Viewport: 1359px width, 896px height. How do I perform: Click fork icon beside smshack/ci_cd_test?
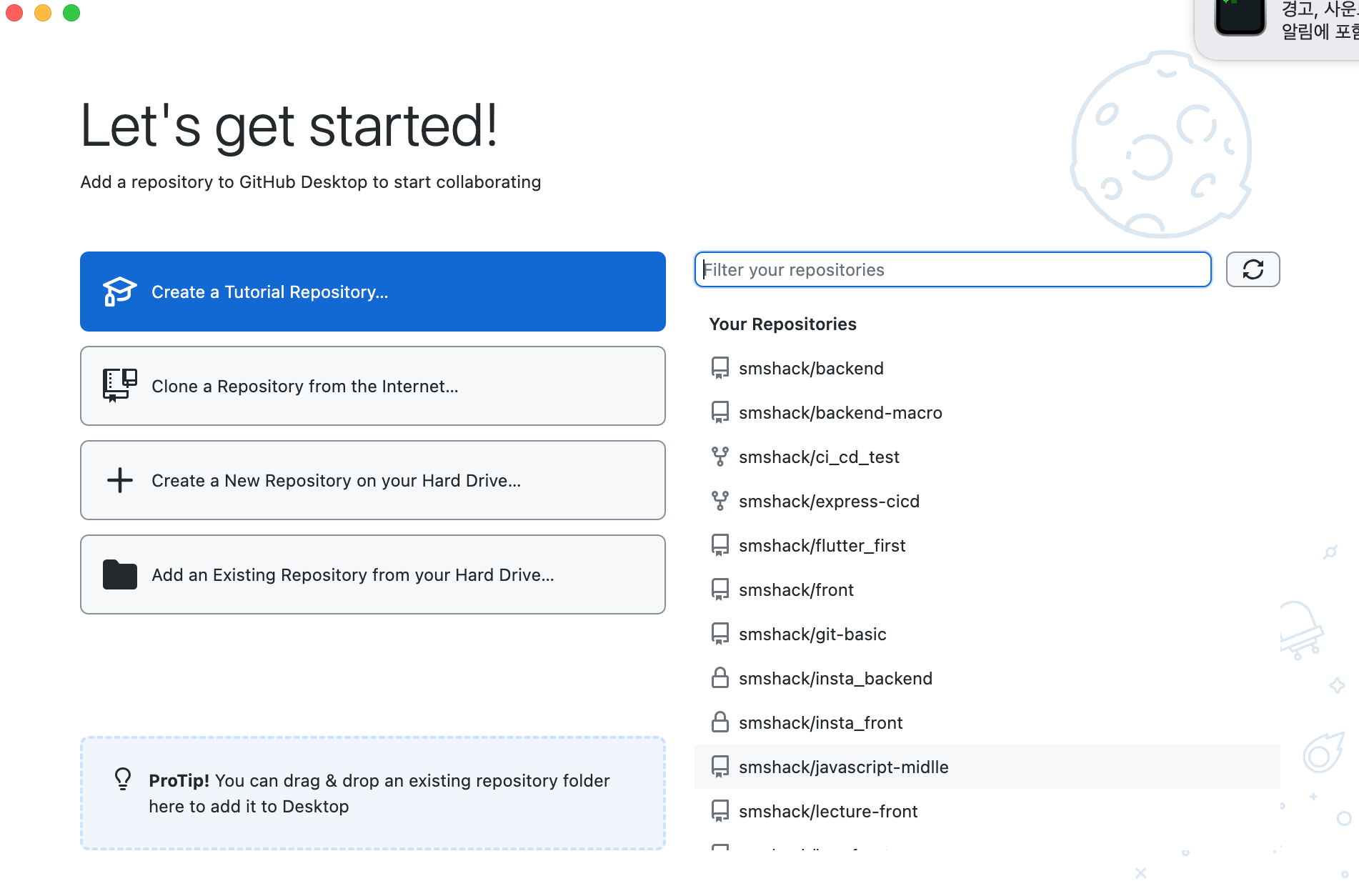click(720, 457)
